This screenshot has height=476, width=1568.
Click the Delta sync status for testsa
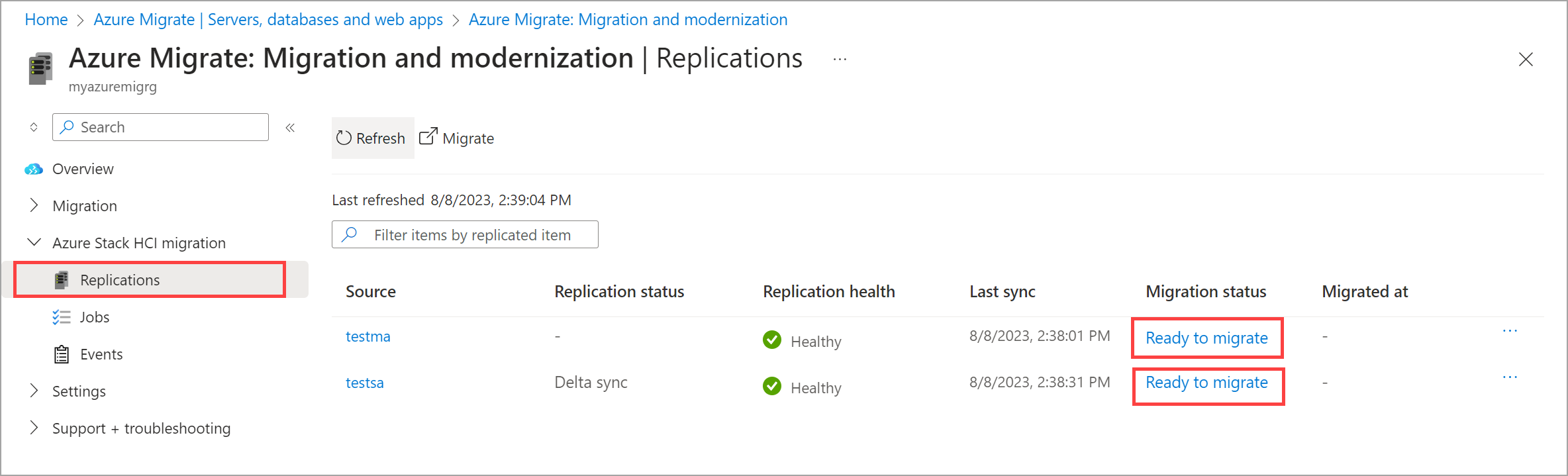coord(591,383)
